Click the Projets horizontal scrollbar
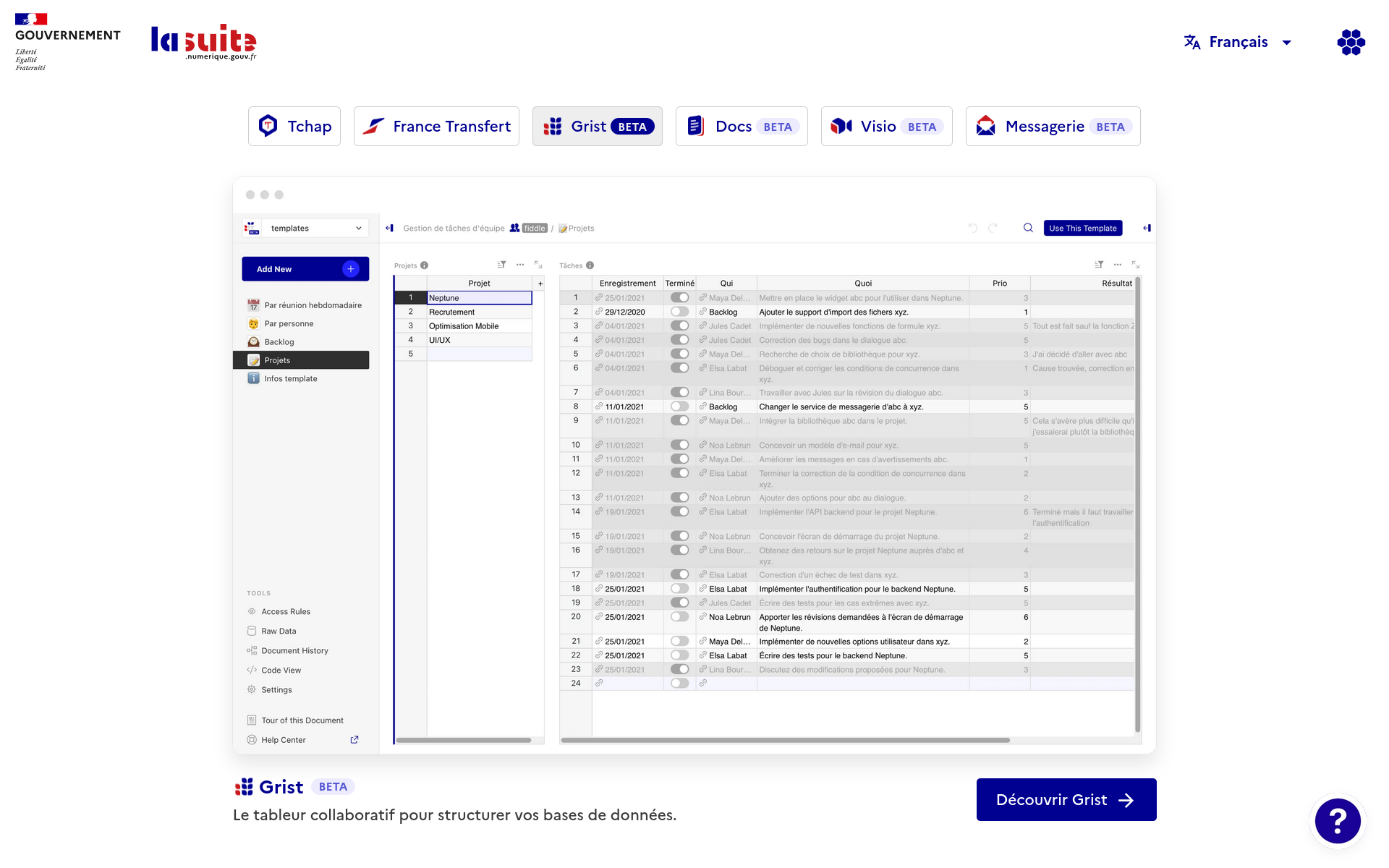The width and height of the screenshot is (1389, 868). [x=464, y=740]
